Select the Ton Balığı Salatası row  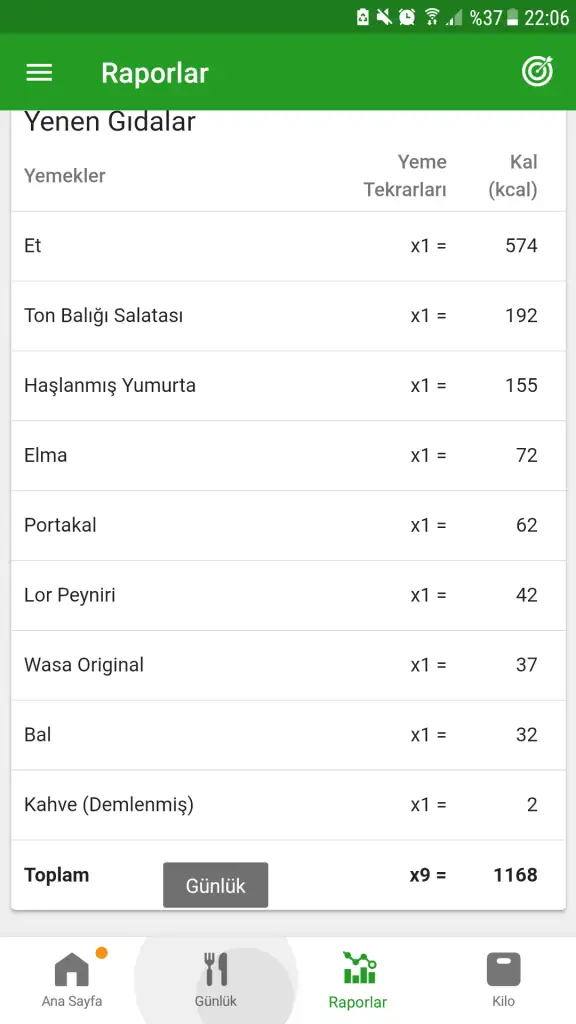(288, 316)
